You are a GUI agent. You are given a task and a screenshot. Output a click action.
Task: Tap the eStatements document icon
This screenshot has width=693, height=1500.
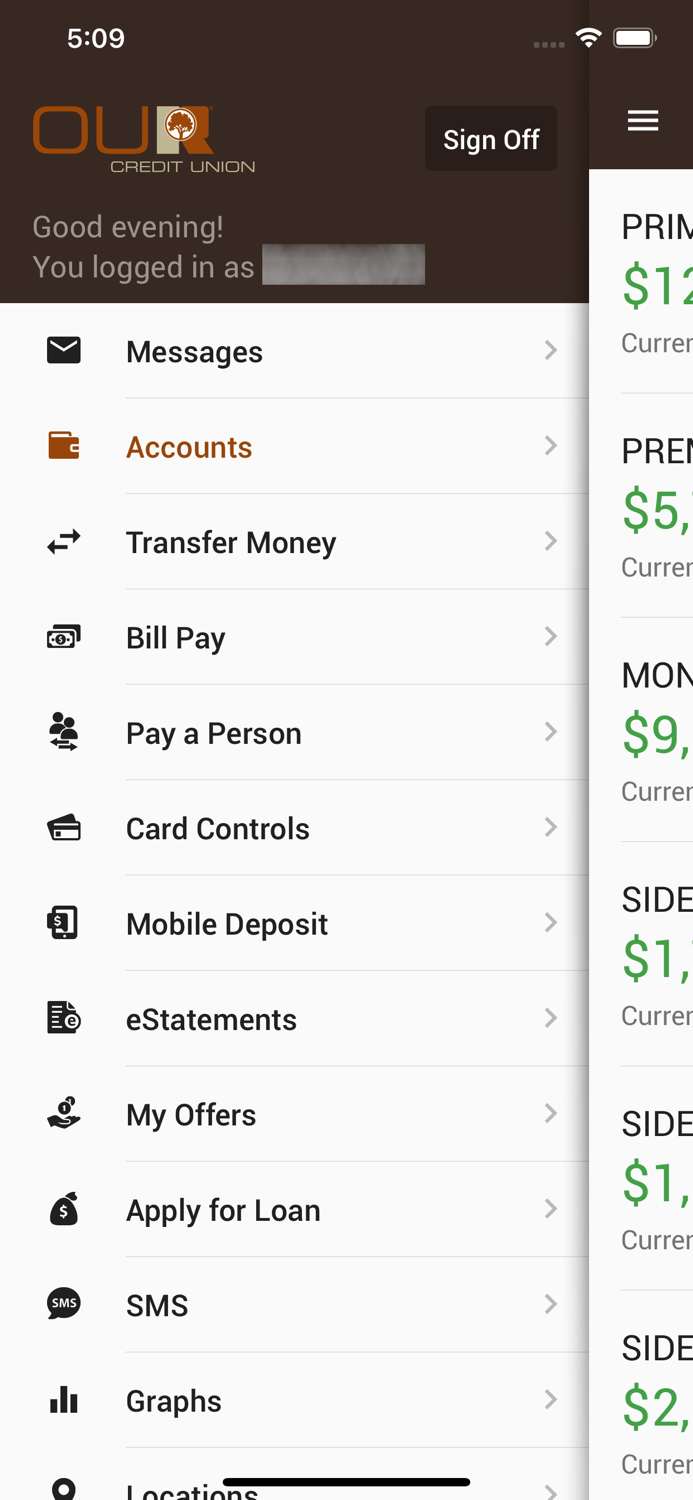coord(64,1018)
